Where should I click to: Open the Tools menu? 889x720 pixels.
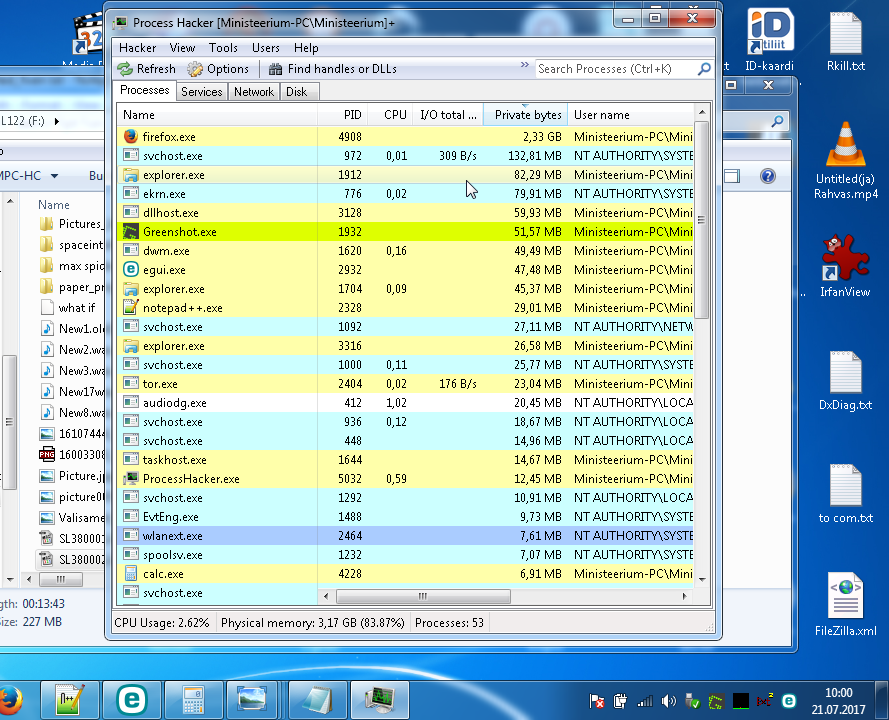point(223,48)
